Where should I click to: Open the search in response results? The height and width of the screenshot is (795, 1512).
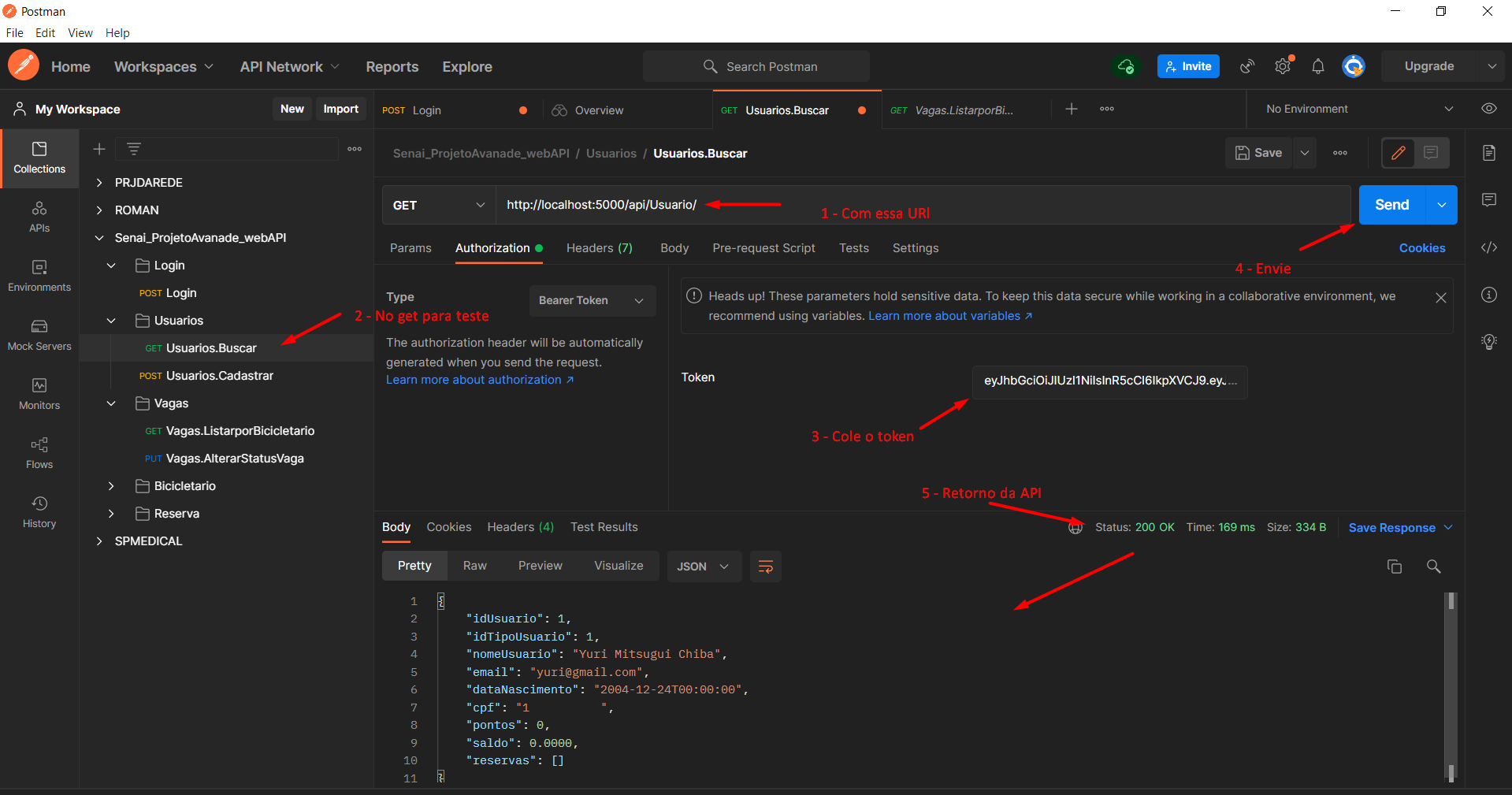pyautogui.click(x=1433, y=566)
